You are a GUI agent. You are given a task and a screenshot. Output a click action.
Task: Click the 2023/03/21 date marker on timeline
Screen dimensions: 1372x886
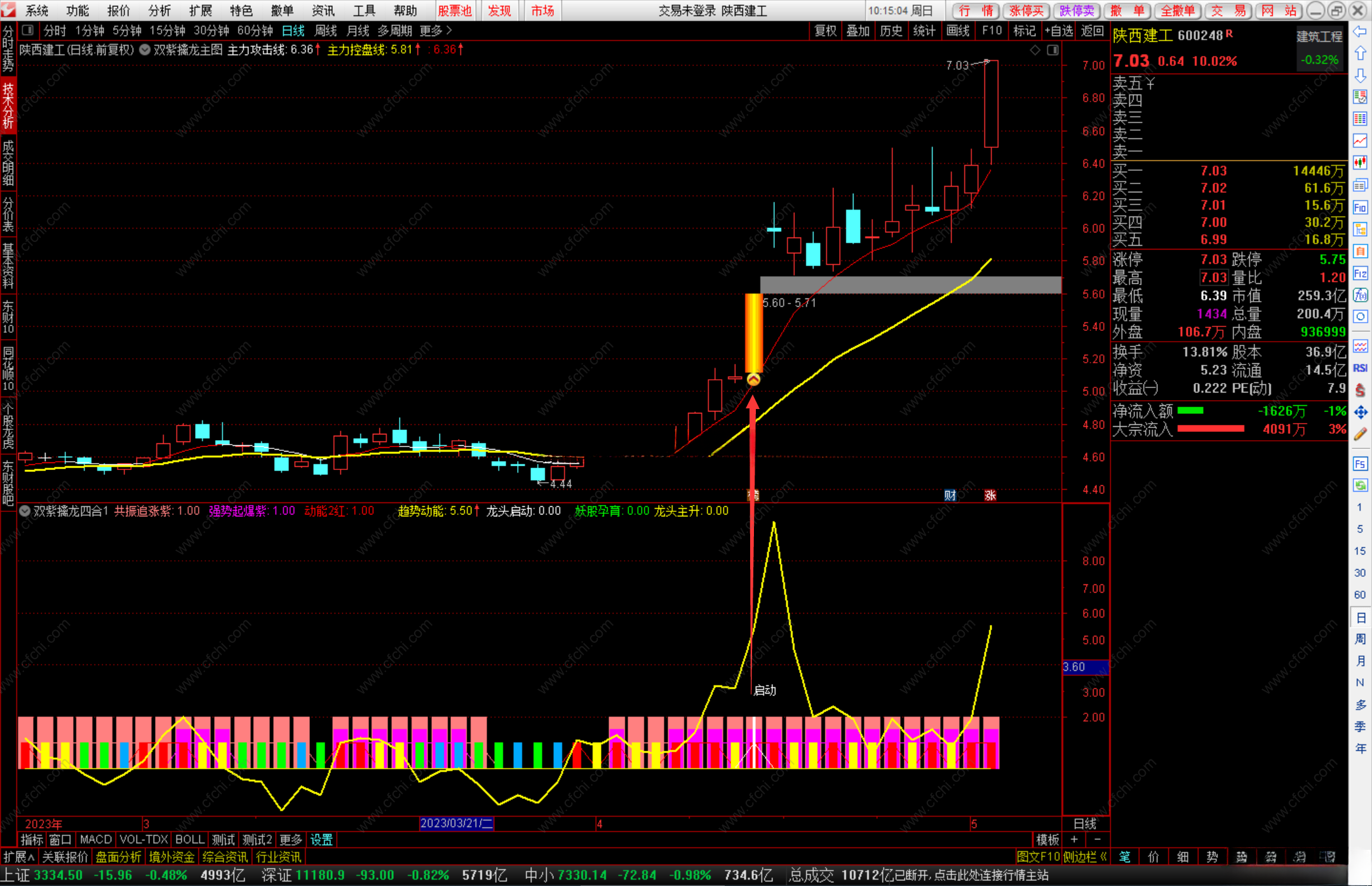pos(456,824)
